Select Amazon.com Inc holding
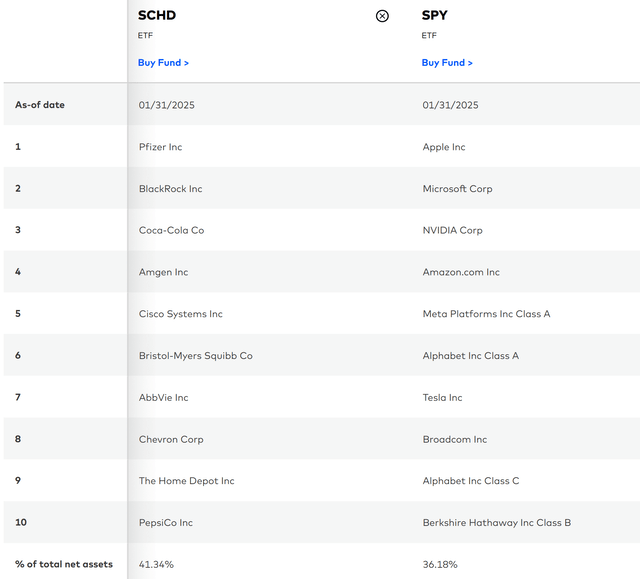The width and height of the screenshot is (640, 579). [461, 272]
